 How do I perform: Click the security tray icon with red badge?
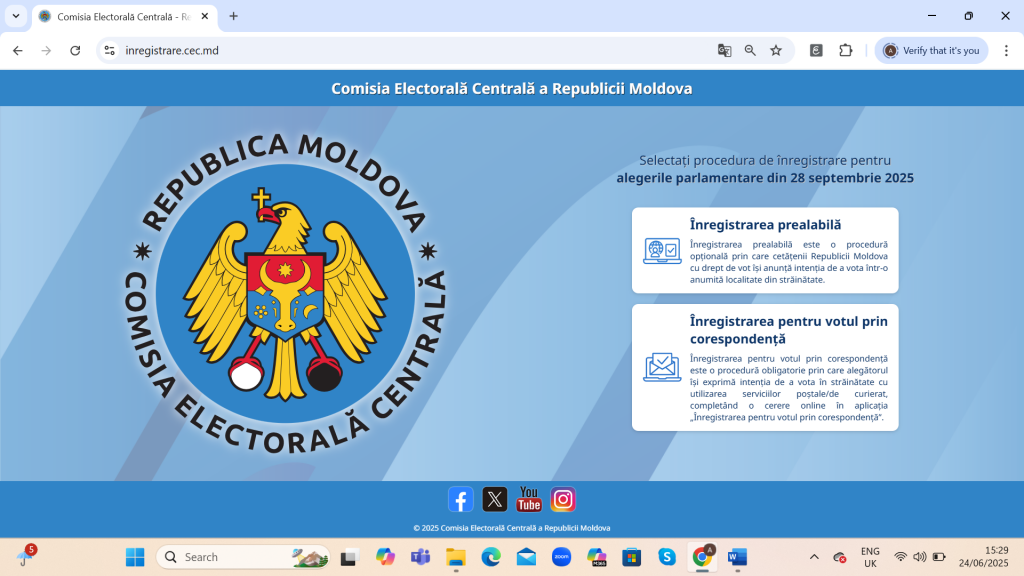click(840, 557)
